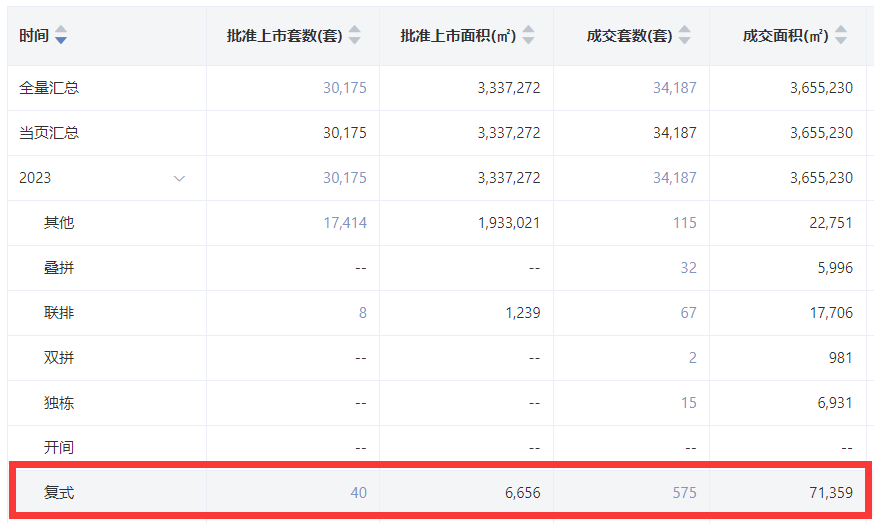Collapse the 2023 row chevron
874x523 pixels.
click(179, 178)
